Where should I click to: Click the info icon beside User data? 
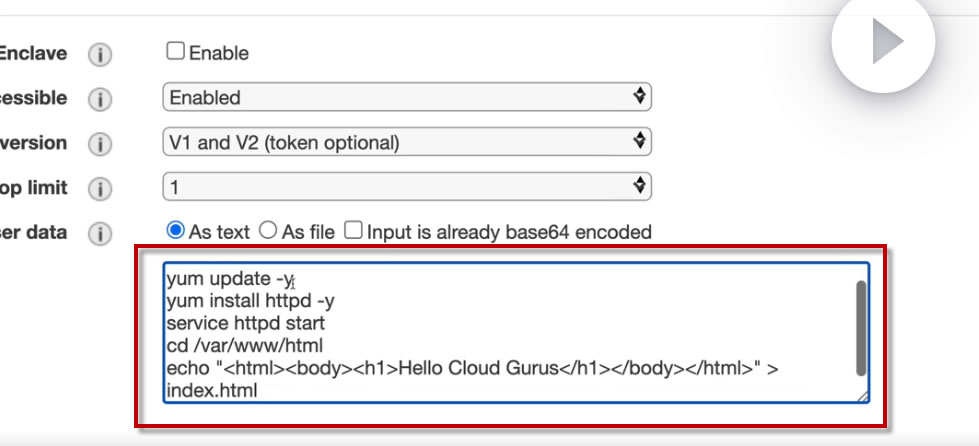pyautogui.click(x=99, y=234)
